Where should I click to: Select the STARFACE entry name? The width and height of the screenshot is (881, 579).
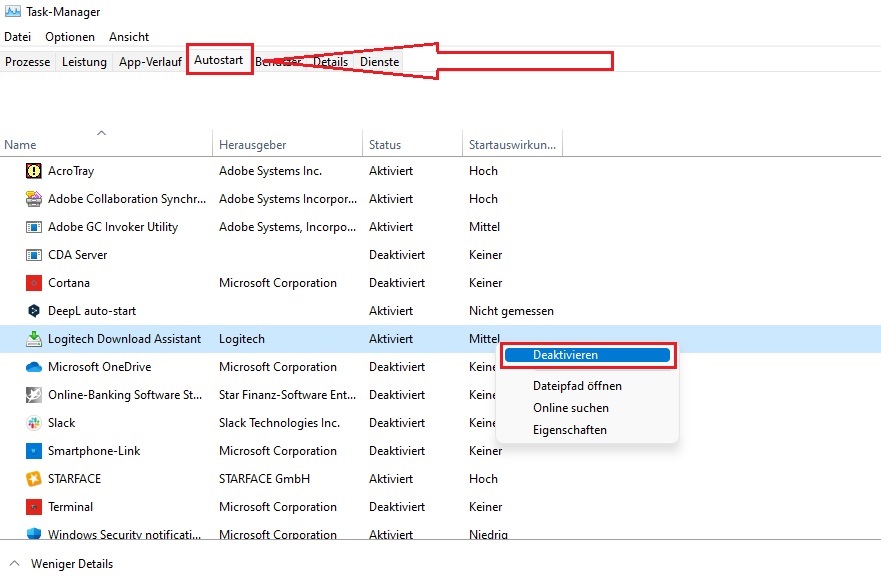[x=74, y=479]
